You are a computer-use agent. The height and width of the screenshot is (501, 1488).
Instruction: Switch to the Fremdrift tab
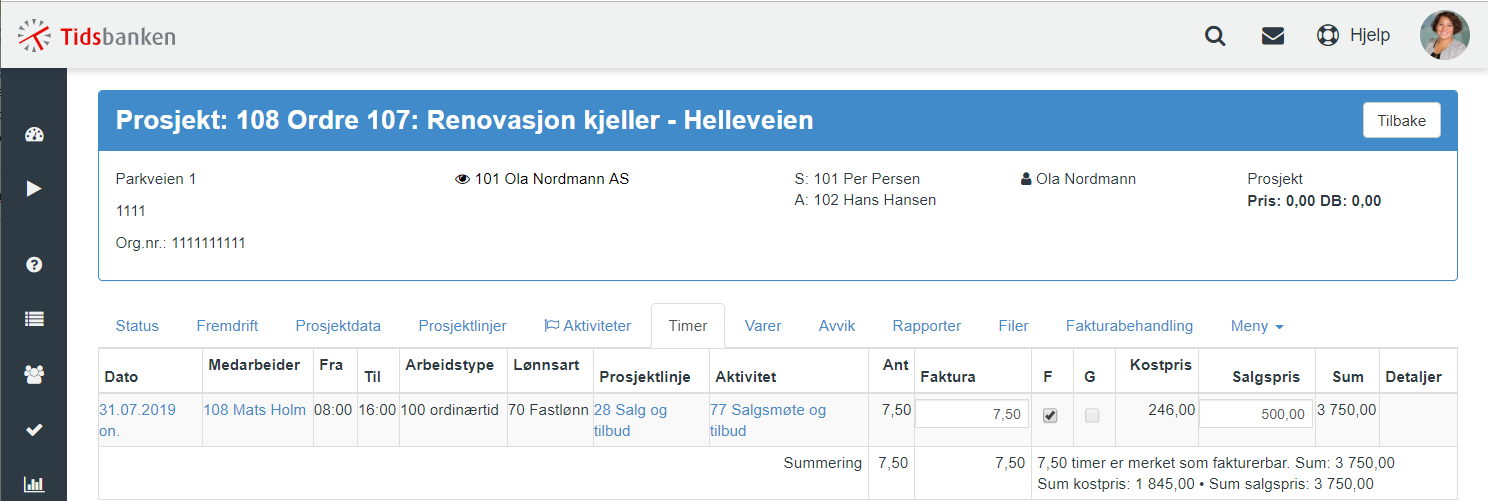click(x=227, y=326)
